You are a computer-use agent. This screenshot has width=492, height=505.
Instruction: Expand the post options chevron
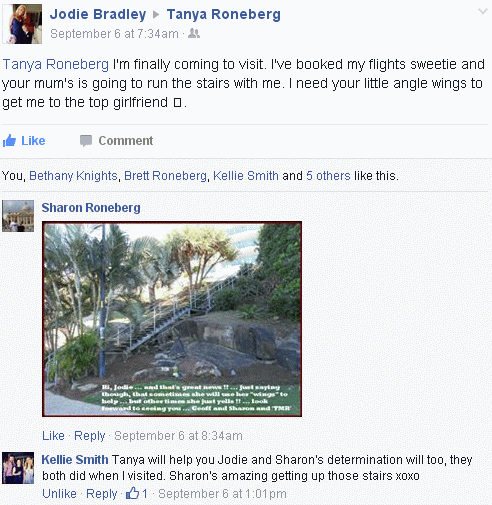point(482,12)
